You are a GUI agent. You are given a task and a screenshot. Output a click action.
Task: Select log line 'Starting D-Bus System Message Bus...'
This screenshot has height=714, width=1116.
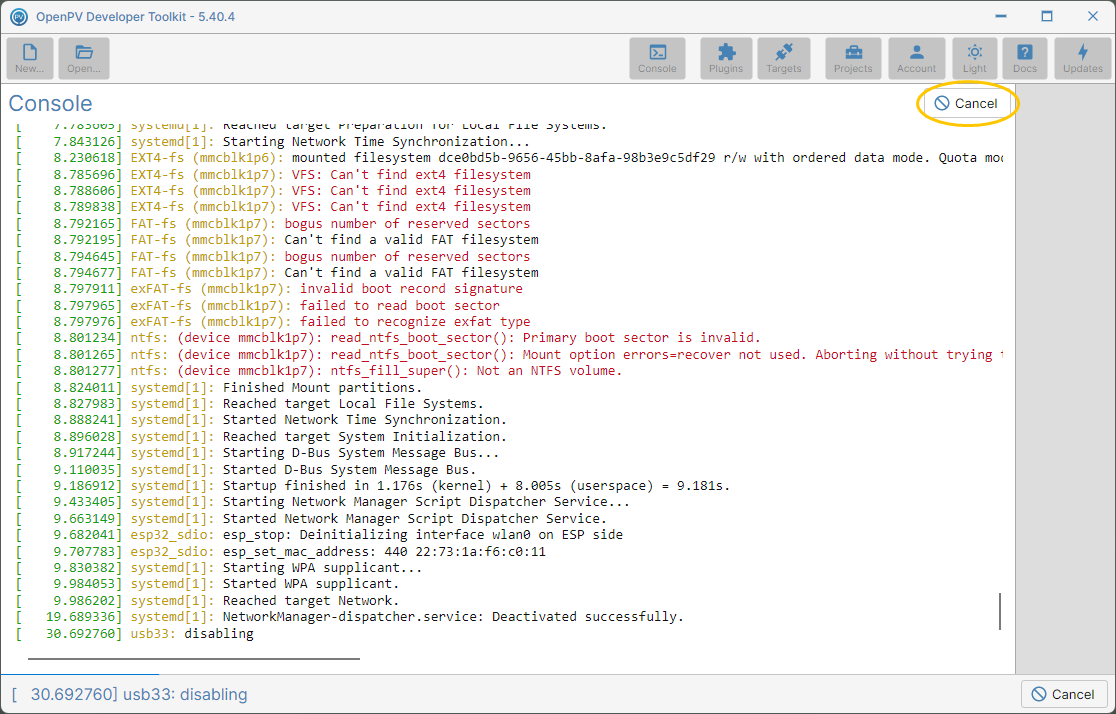[x=258, y=453]
